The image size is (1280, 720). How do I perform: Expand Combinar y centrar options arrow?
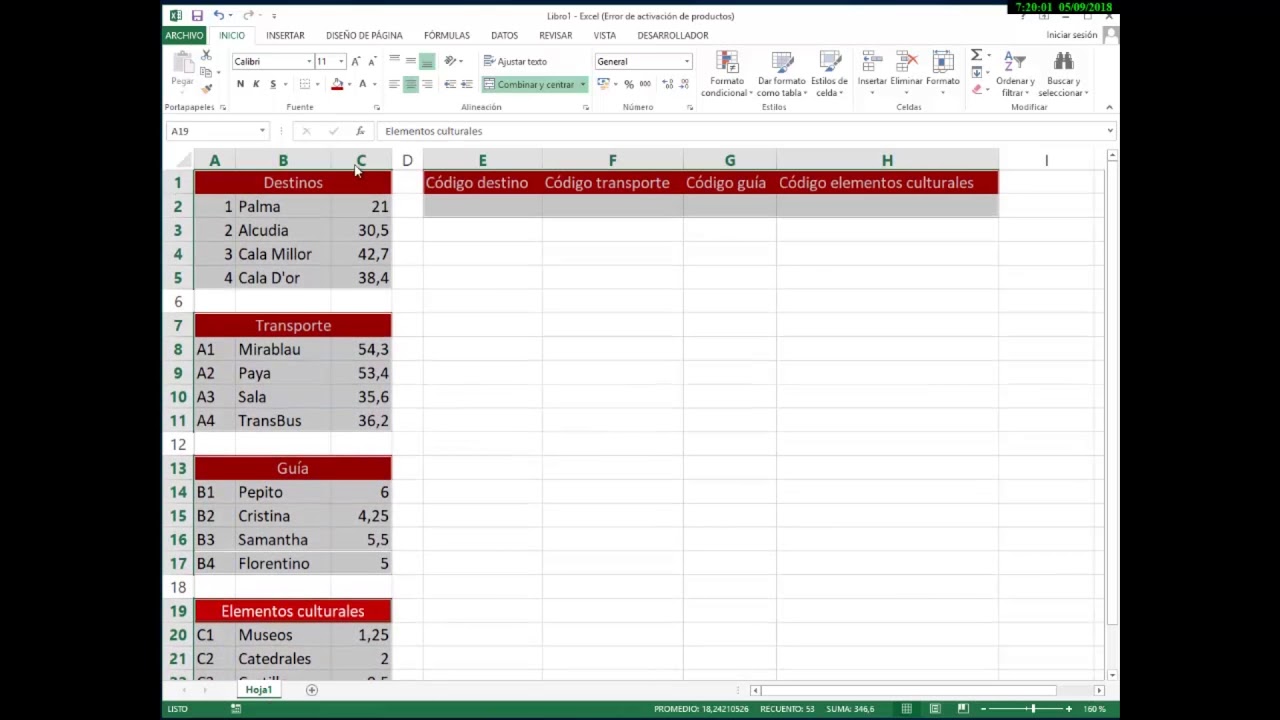coord(582,84)
